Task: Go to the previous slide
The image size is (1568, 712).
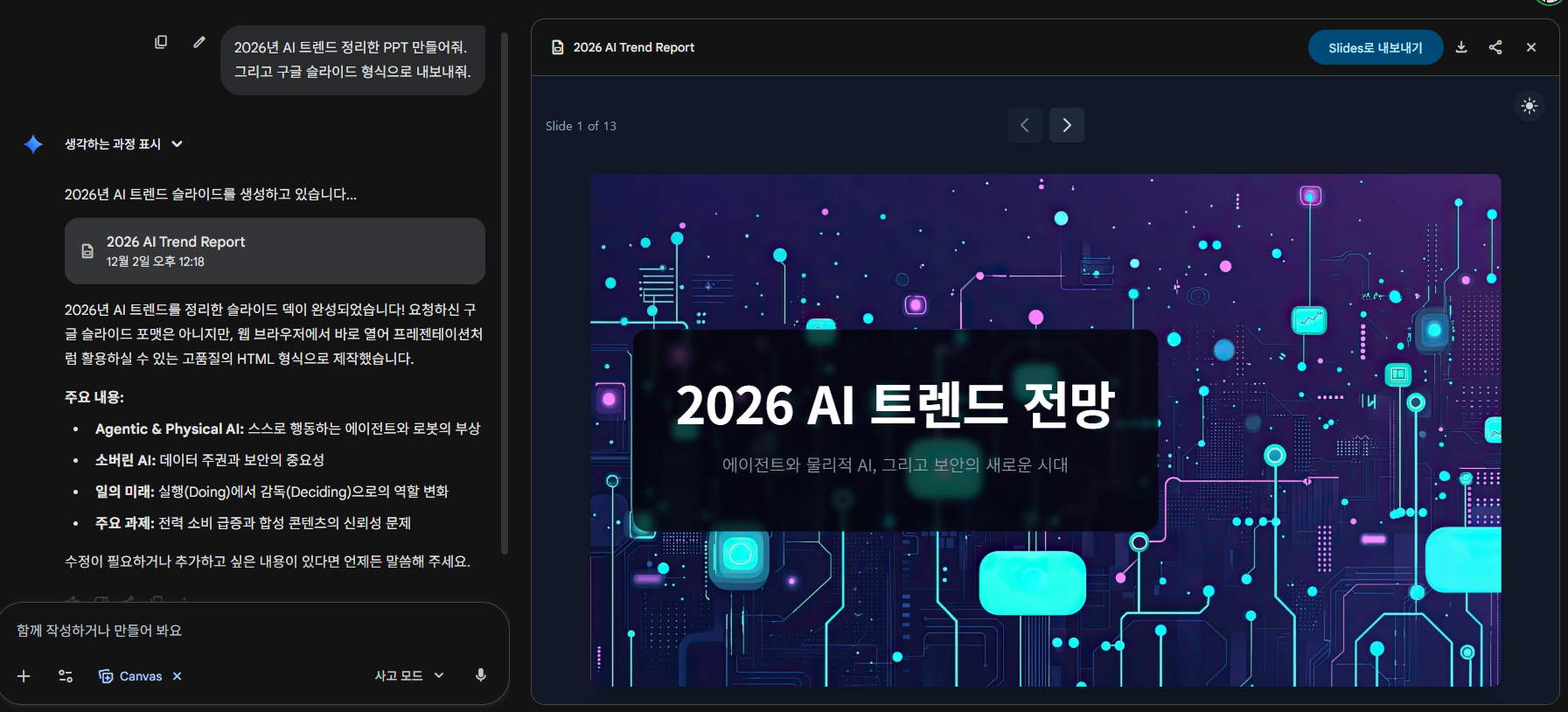Action: [1024, 125]
